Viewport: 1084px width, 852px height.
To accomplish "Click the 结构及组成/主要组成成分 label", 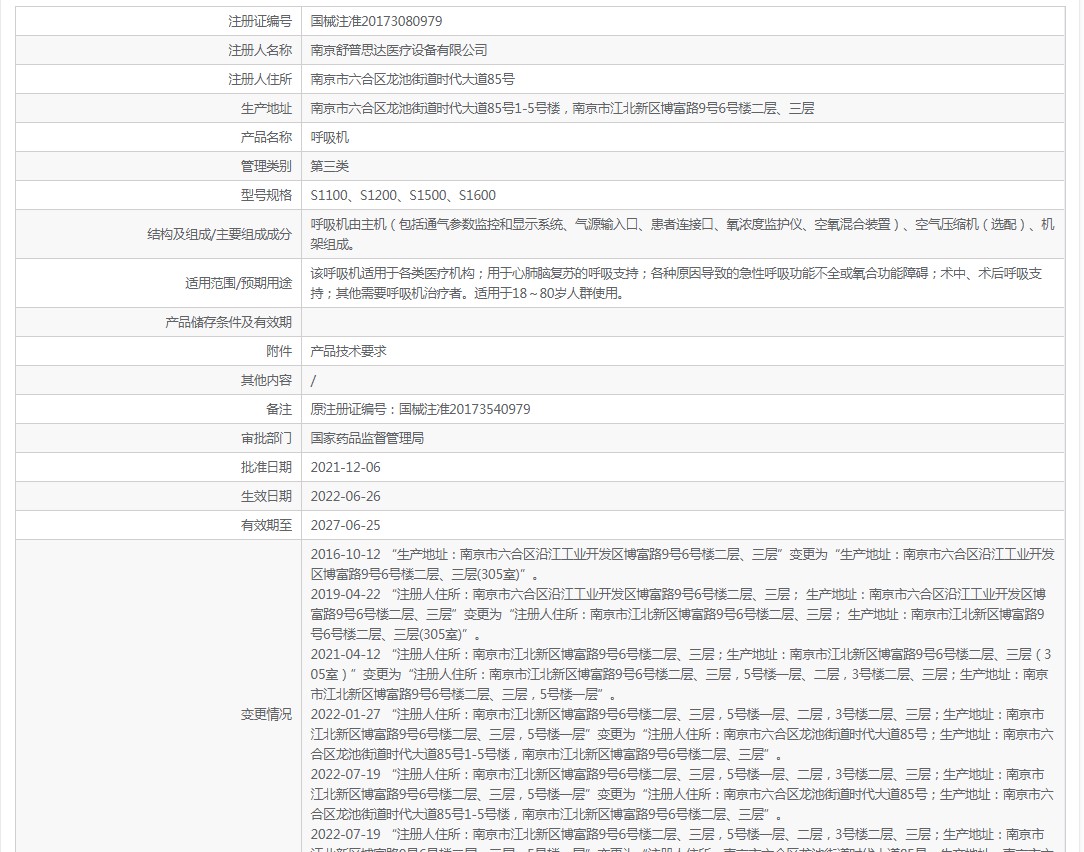I will point(219,234).
